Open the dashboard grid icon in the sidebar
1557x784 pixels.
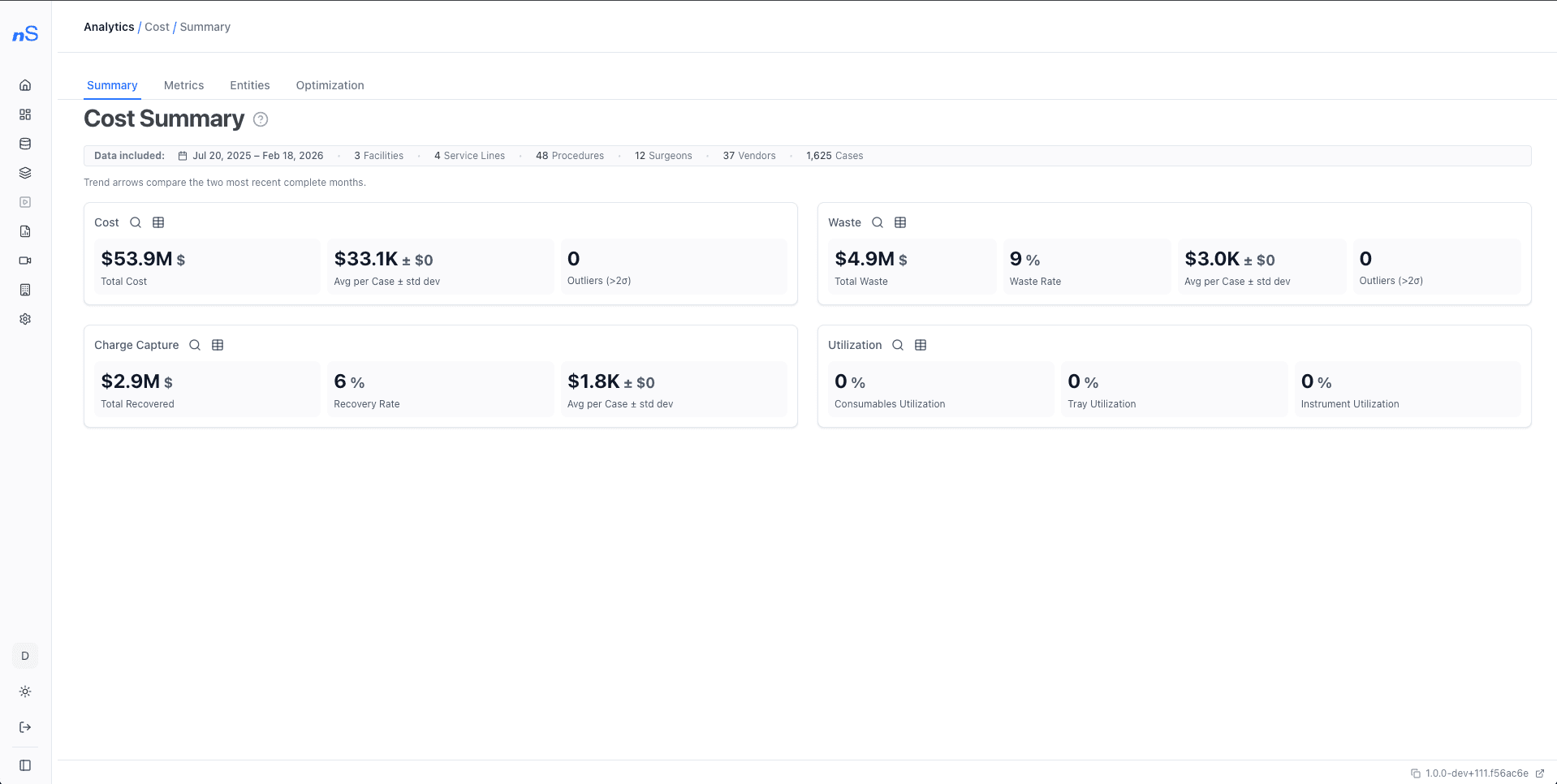click(25, 114)
